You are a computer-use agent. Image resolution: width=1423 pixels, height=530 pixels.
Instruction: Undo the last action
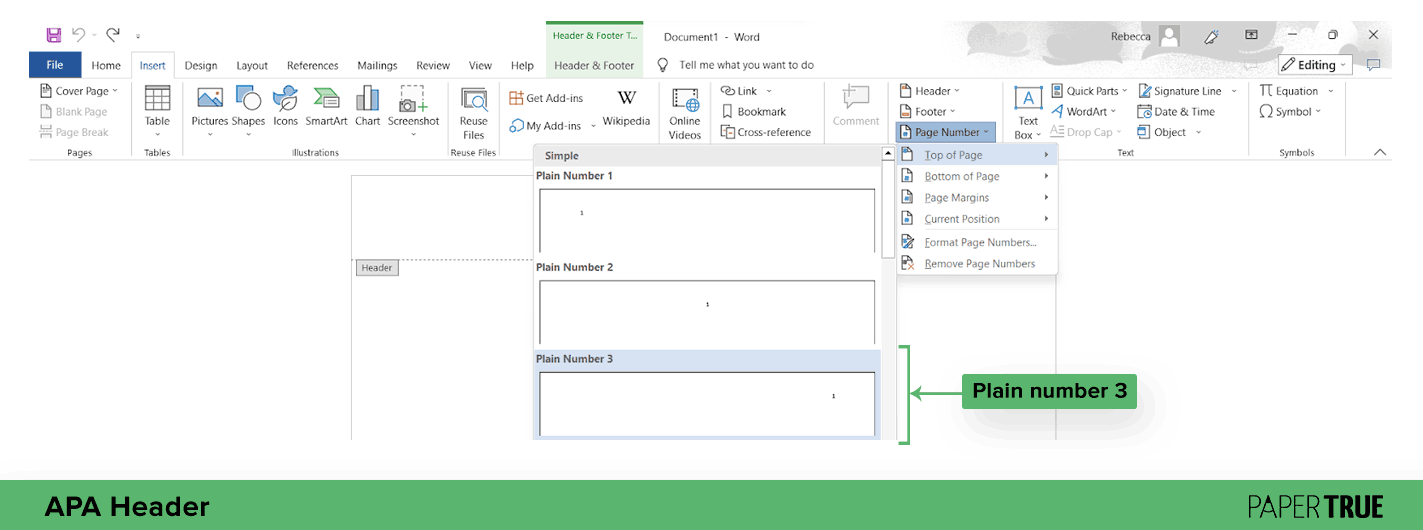pyautogui.click(x=79, y=35)
